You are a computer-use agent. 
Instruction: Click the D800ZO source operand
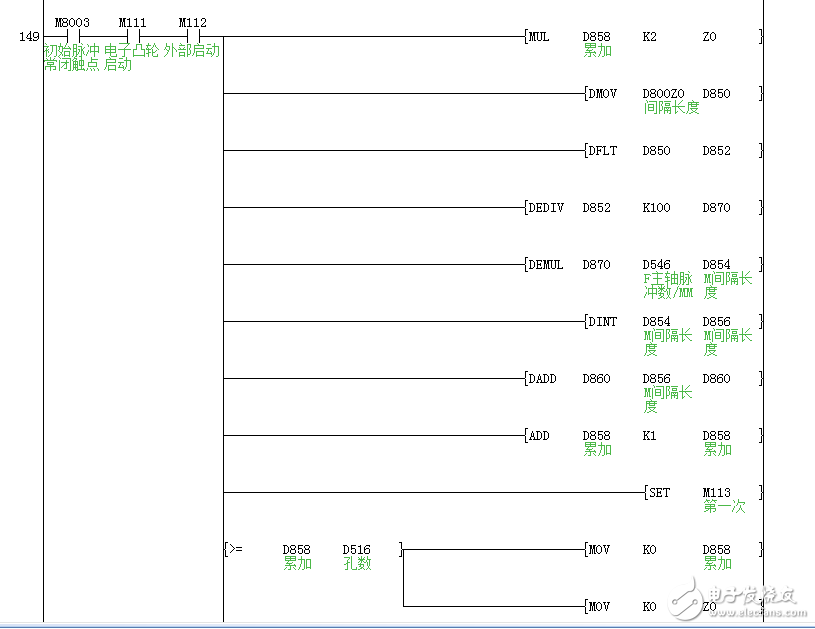click(663, 94)
